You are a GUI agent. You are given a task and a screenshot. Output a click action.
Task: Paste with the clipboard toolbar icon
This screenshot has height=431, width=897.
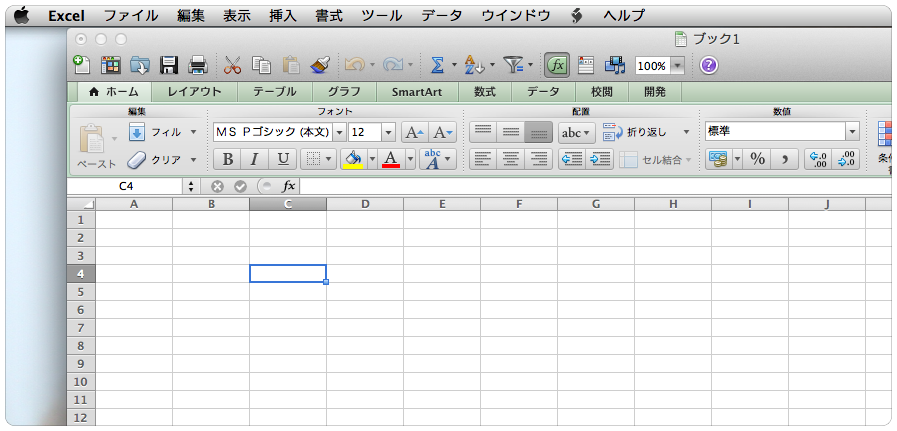291,65
